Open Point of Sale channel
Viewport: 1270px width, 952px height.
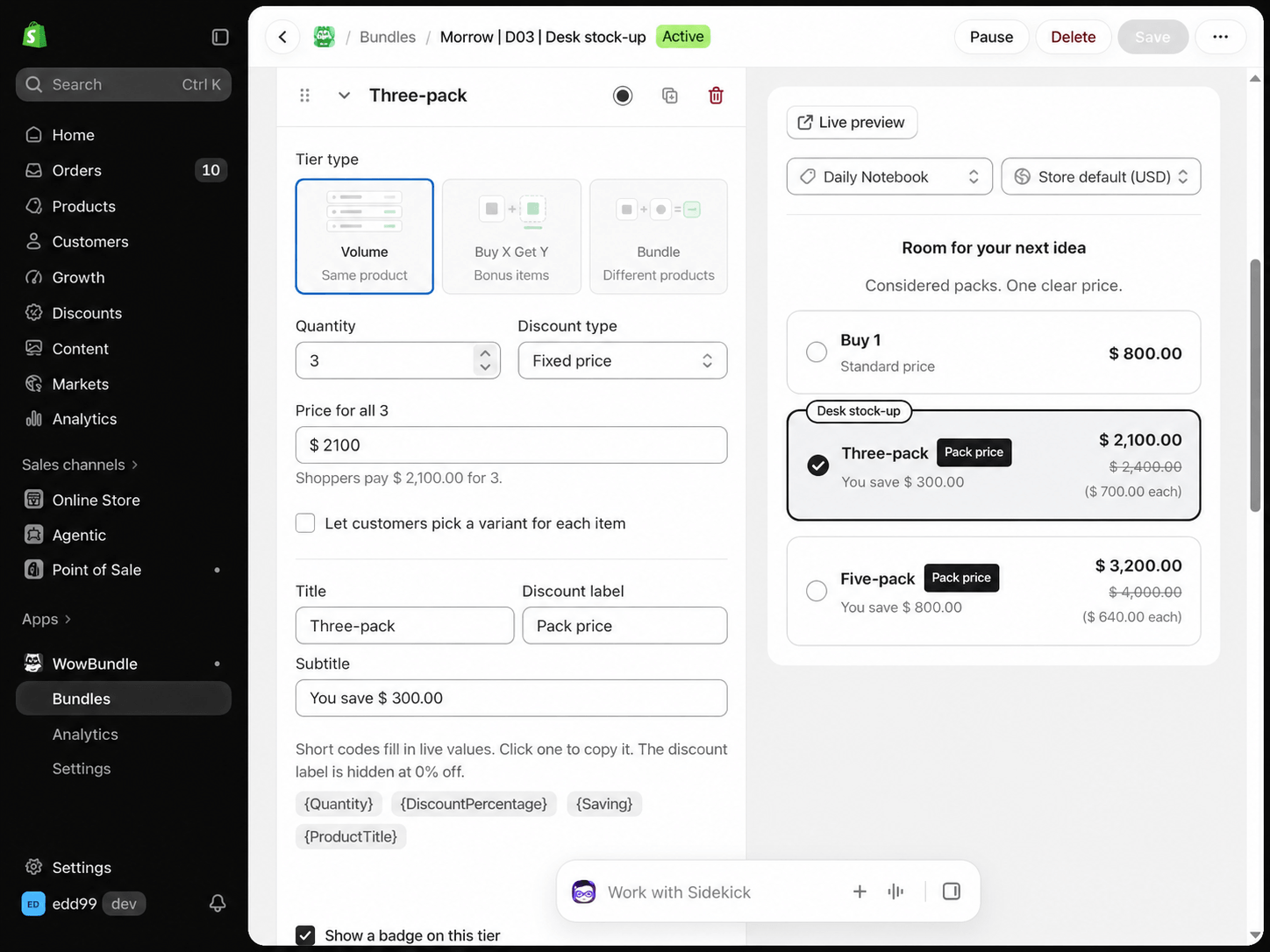[x=124, y=570]
